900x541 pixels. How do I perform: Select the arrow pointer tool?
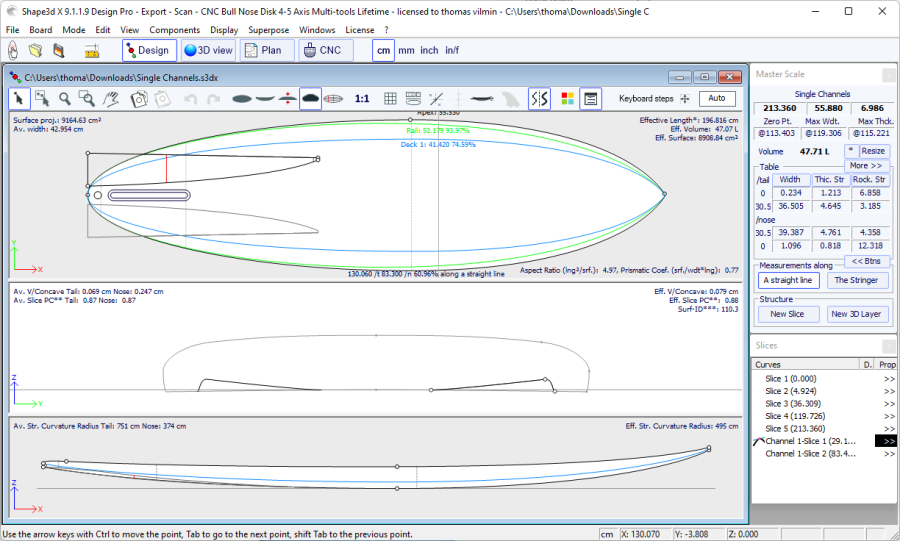(19, 98)
